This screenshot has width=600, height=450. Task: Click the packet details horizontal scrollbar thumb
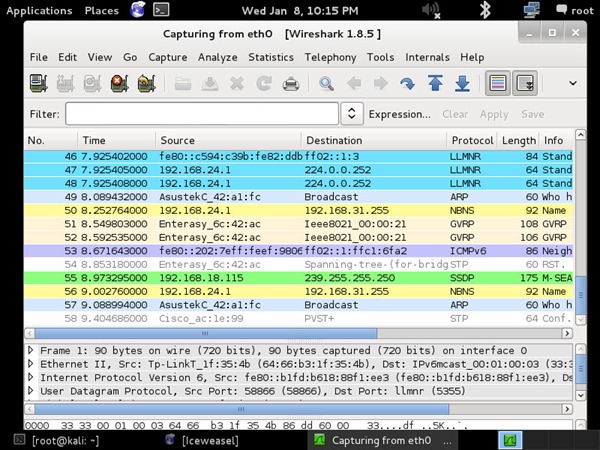[241, 409]
